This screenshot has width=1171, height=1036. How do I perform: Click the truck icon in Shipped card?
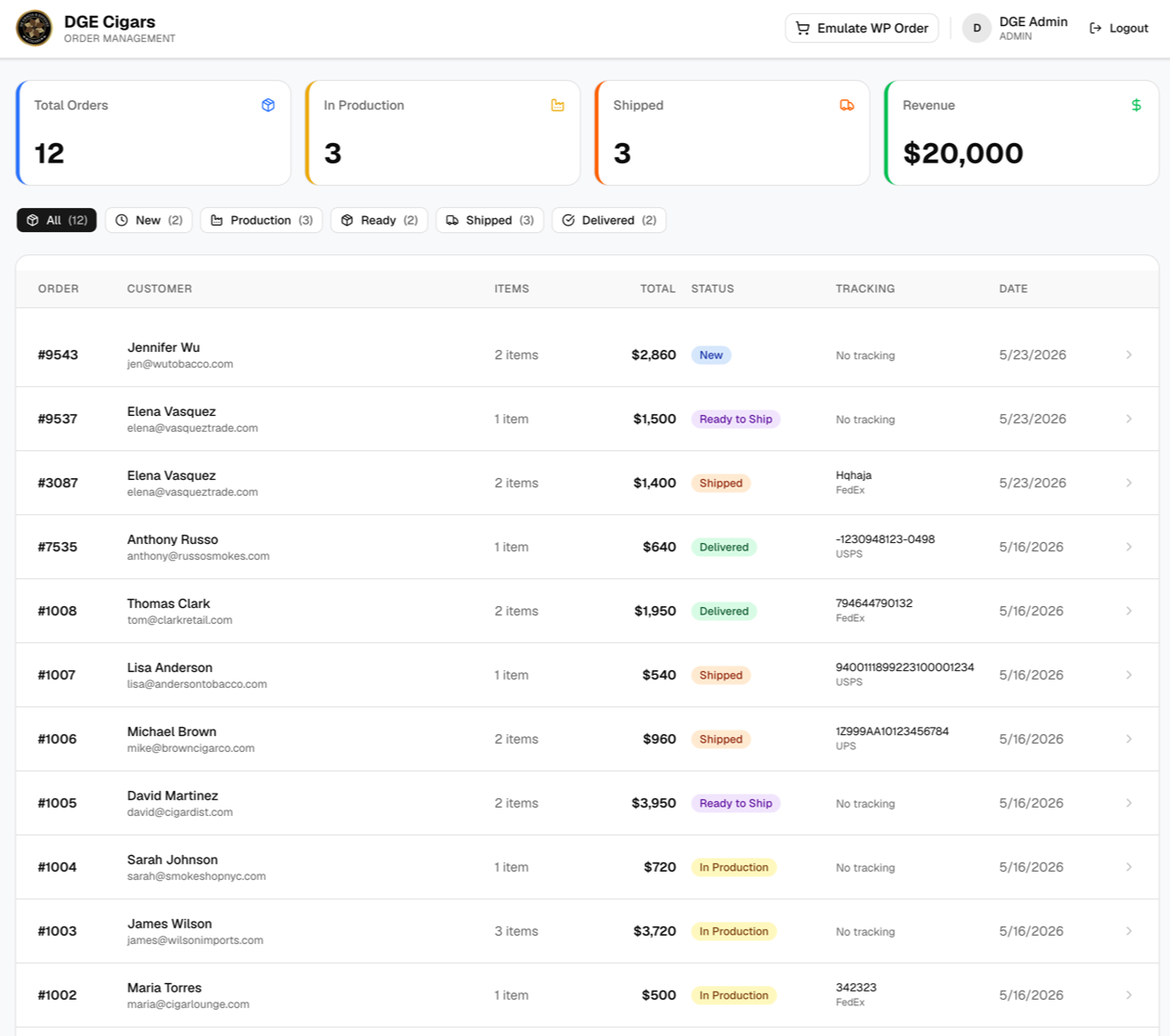coord(847,105)
